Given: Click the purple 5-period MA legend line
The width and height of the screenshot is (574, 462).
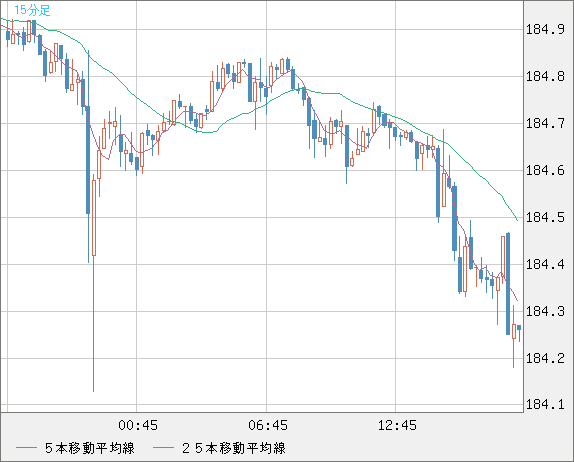Looking at the screenshot, I should pyautogui.click(x=26, y=448).
